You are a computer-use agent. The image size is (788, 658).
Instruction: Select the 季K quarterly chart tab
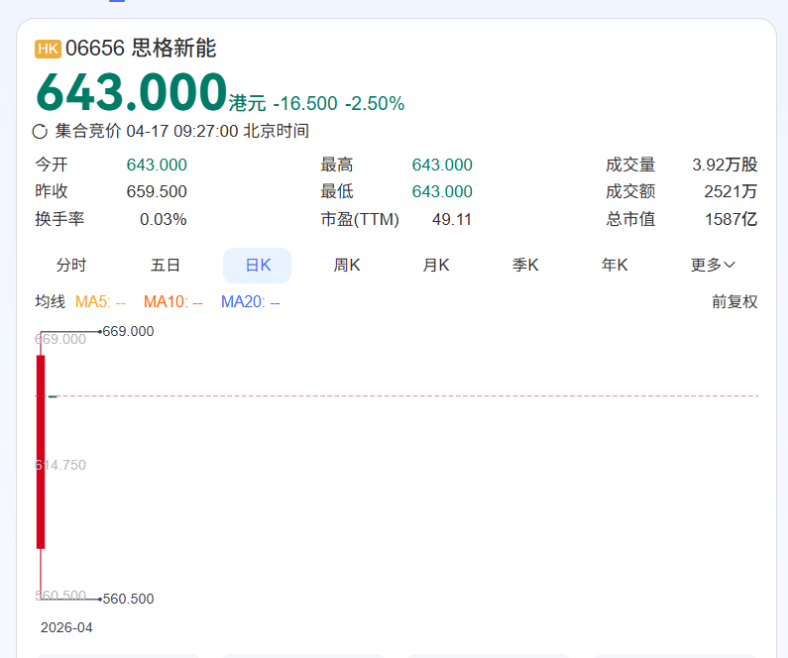(525, 265)
